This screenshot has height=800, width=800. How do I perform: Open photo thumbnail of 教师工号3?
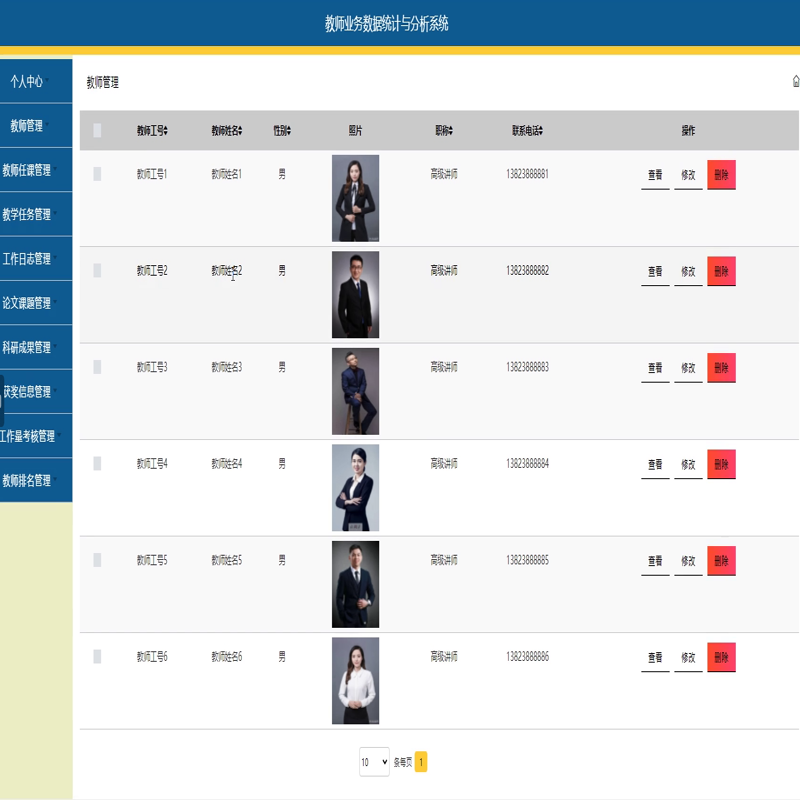(x=356, y=391)
